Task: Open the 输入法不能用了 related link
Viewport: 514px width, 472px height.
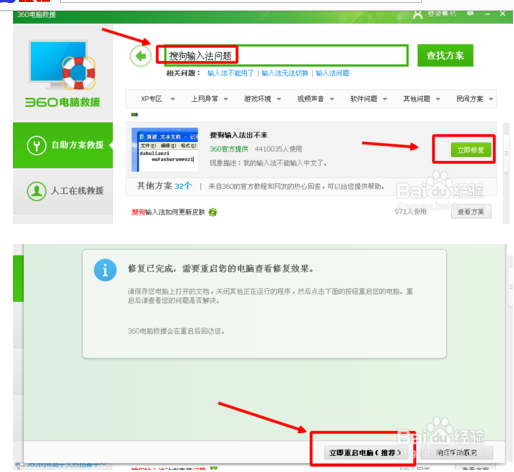Action: [230, 73]
